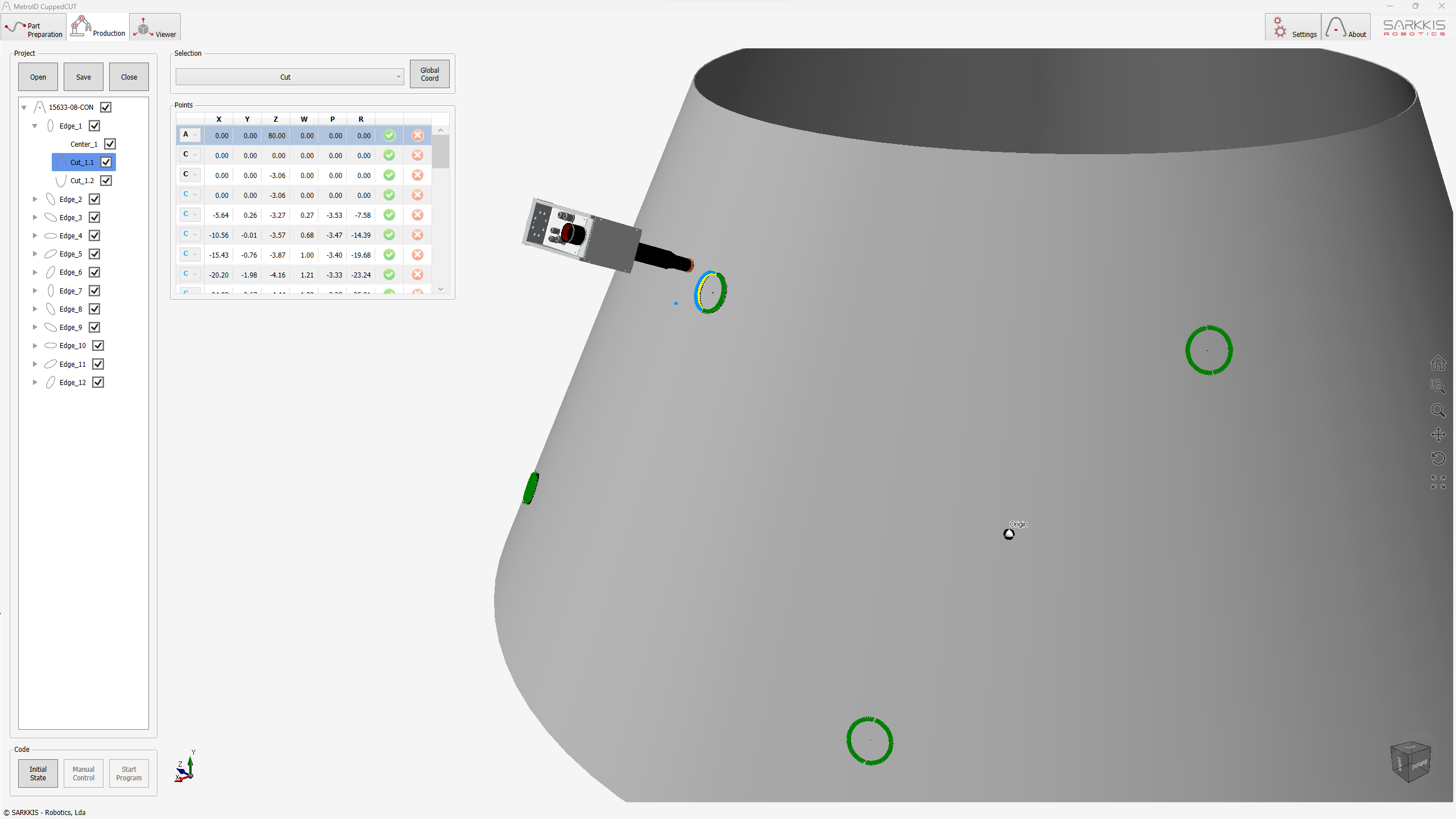Open the Settings gear

[1292, 27]
